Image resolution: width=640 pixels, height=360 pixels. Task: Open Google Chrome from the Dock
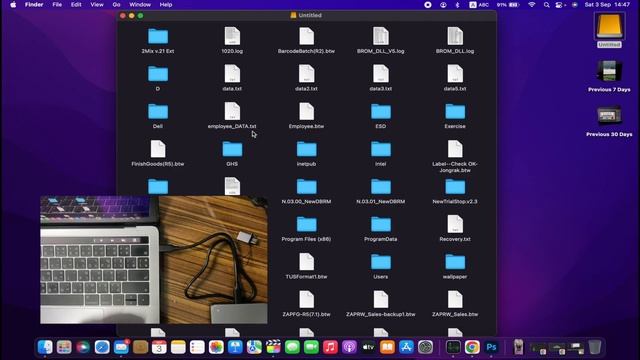point(472,347)
